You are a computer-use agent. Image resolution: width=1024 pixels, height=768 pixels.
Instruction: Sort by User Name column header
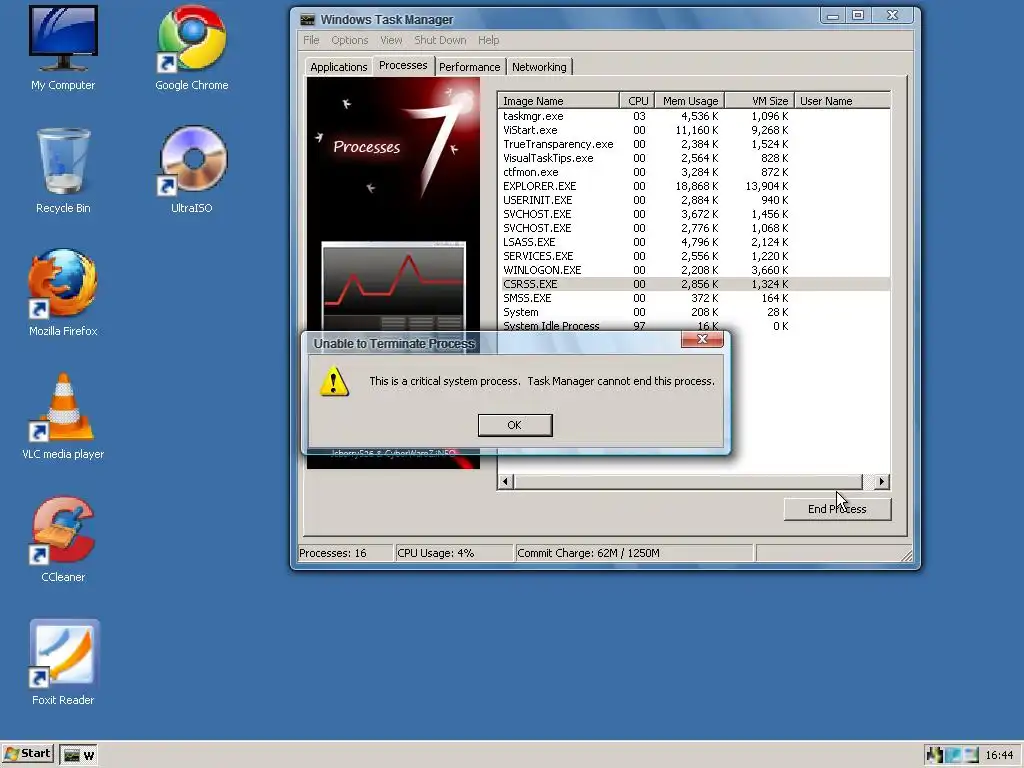(x=842, y=101)
